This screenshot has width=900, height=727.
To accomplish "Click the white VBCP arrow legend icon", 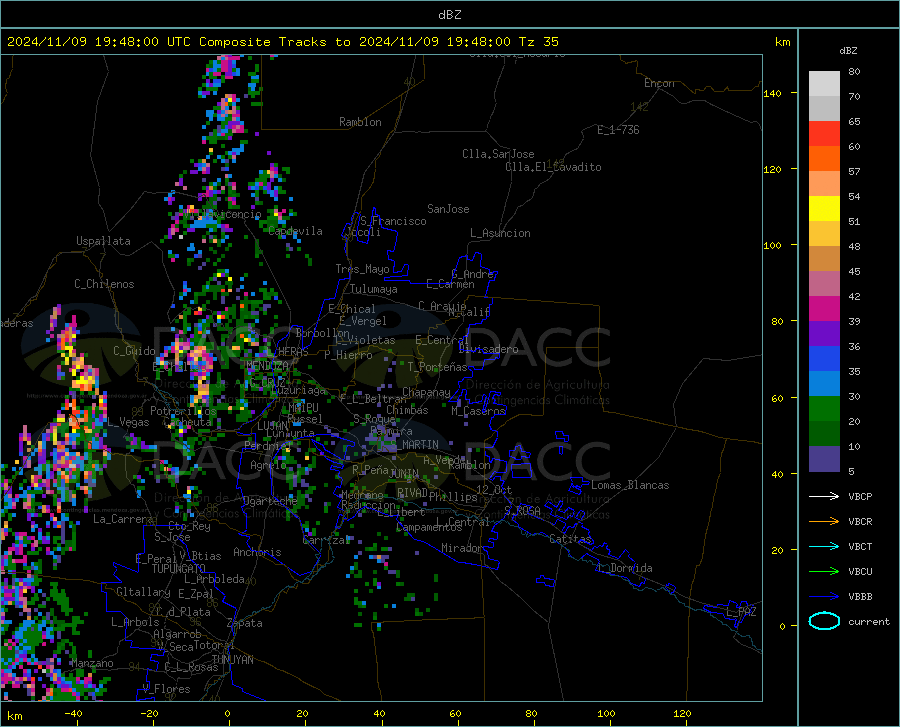I will [824, 496].
